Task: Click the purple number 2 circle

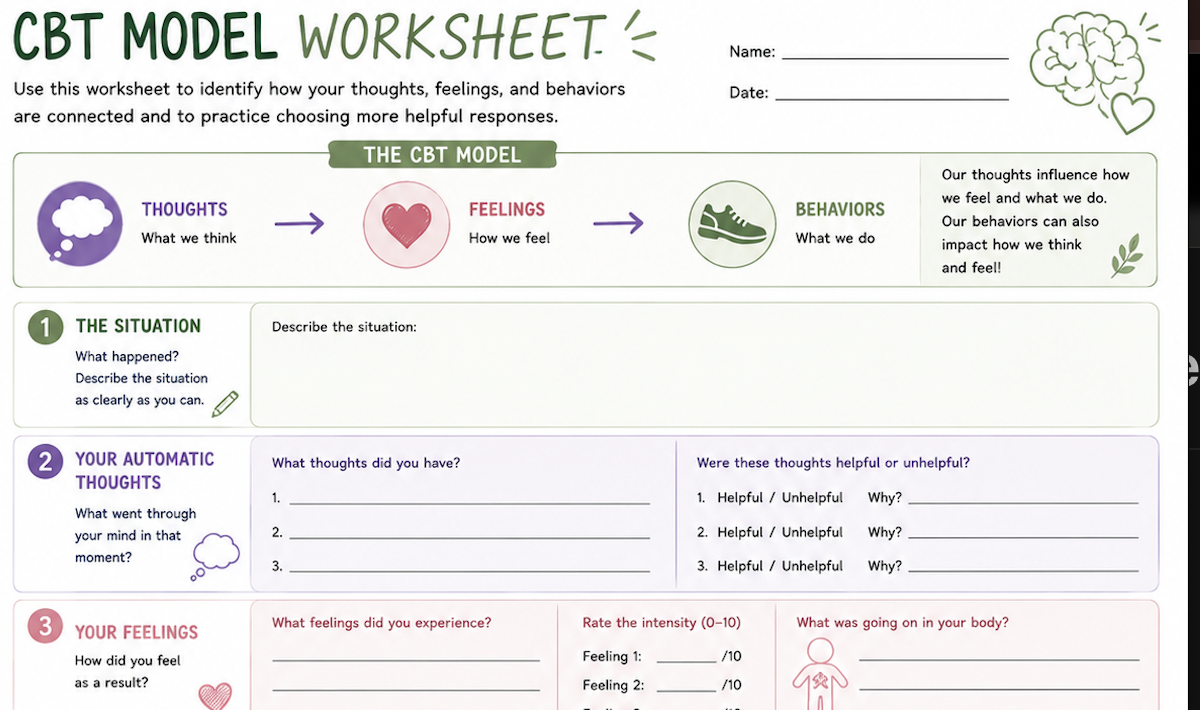Action: click(x=45, y=461)
